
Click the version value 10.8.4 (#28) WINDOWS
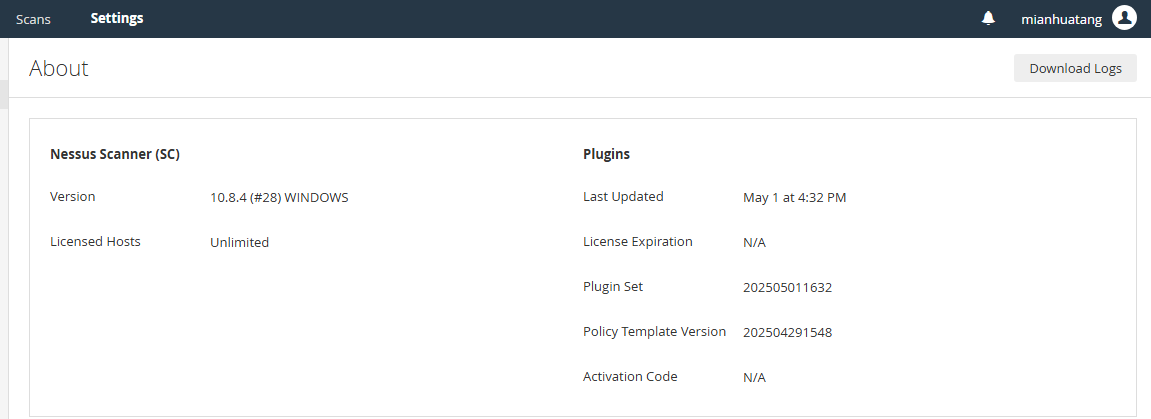(x=279, y=197)
